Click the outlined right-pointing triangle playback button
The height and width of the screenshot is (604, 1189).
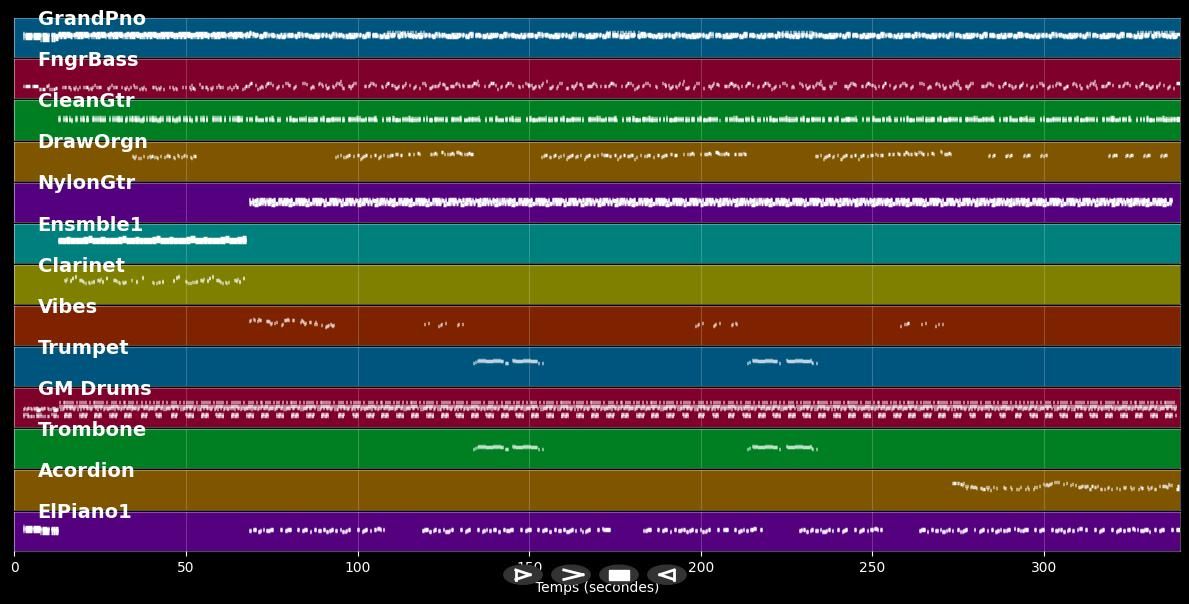[523, 575]
